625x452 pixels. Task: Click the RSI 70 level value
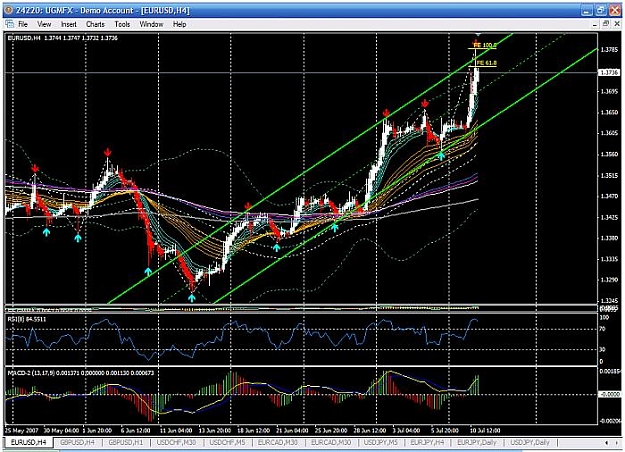click(x=602, y=329)
